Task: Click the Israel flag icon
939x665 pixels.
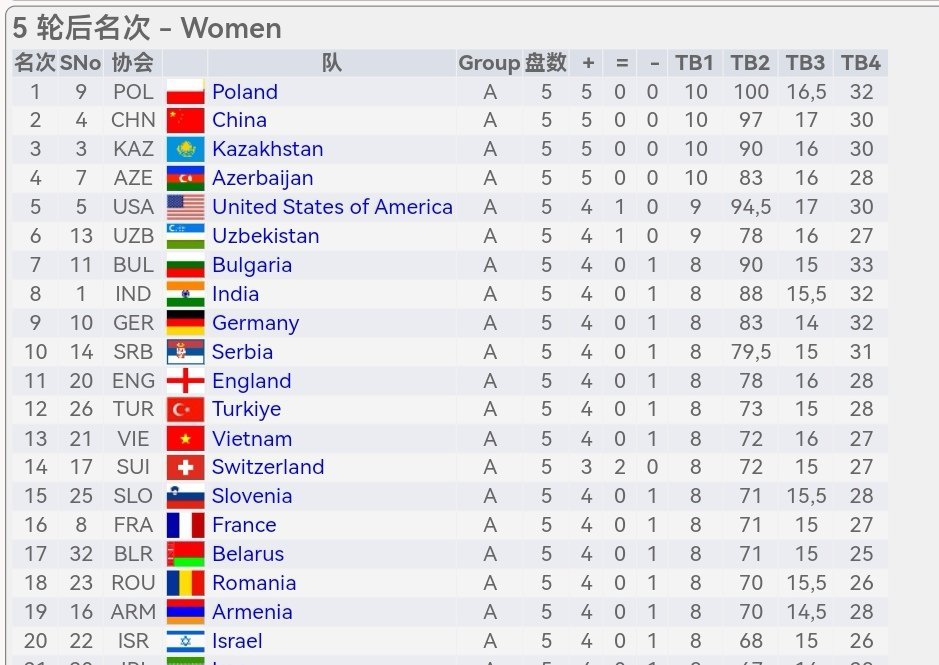Action: [185, 641]
